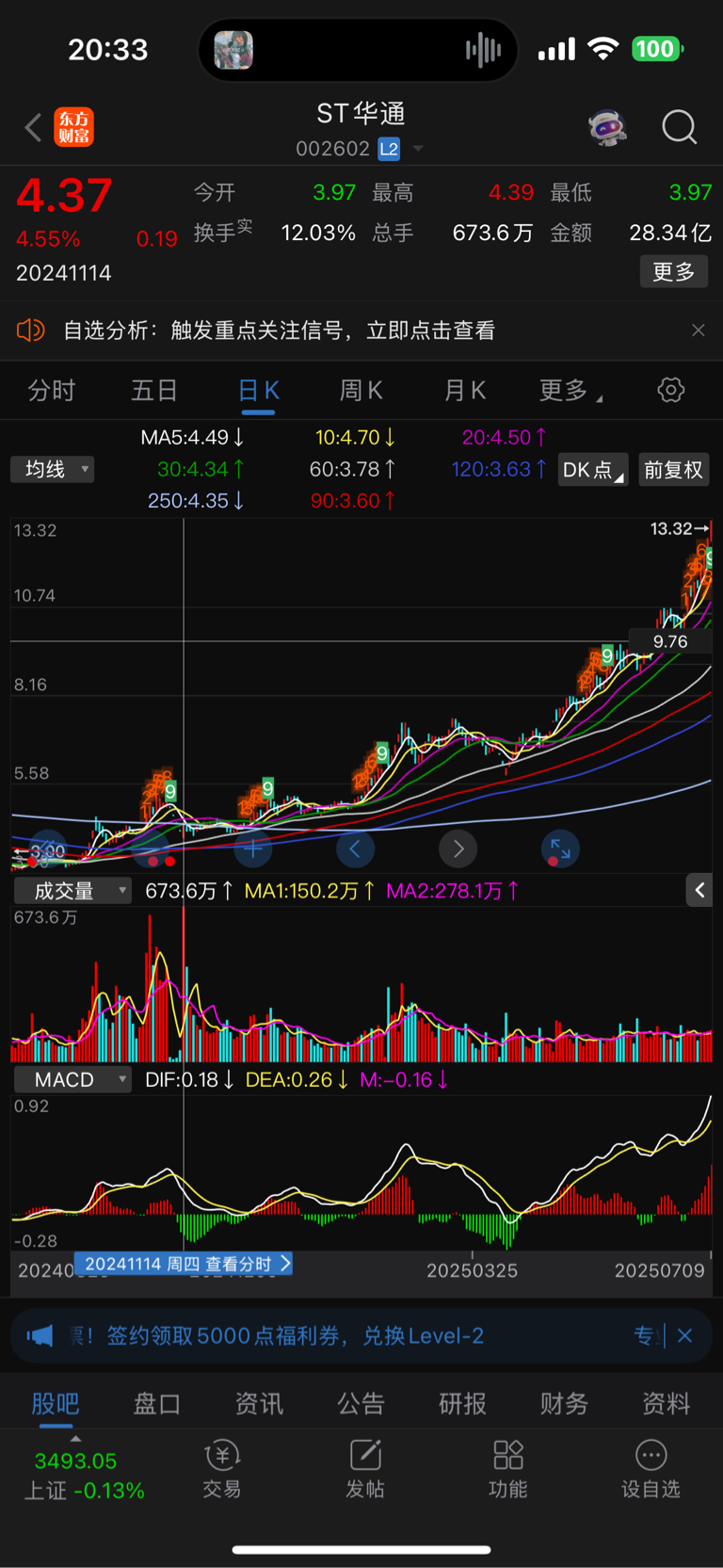Switch to the 五日 tab
The image size is (723, 1568).
tap(154, 390)
